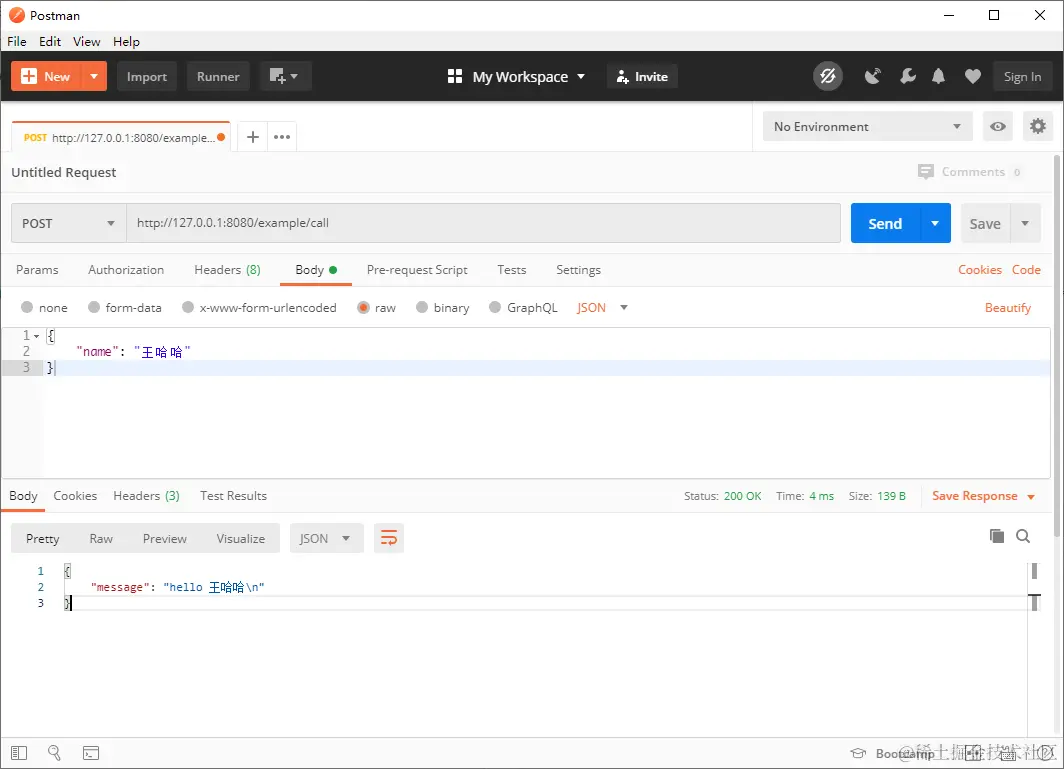The height and width of the screenshot is (769, 1064).
Task: Click the Save button
Action: [985, 223]
